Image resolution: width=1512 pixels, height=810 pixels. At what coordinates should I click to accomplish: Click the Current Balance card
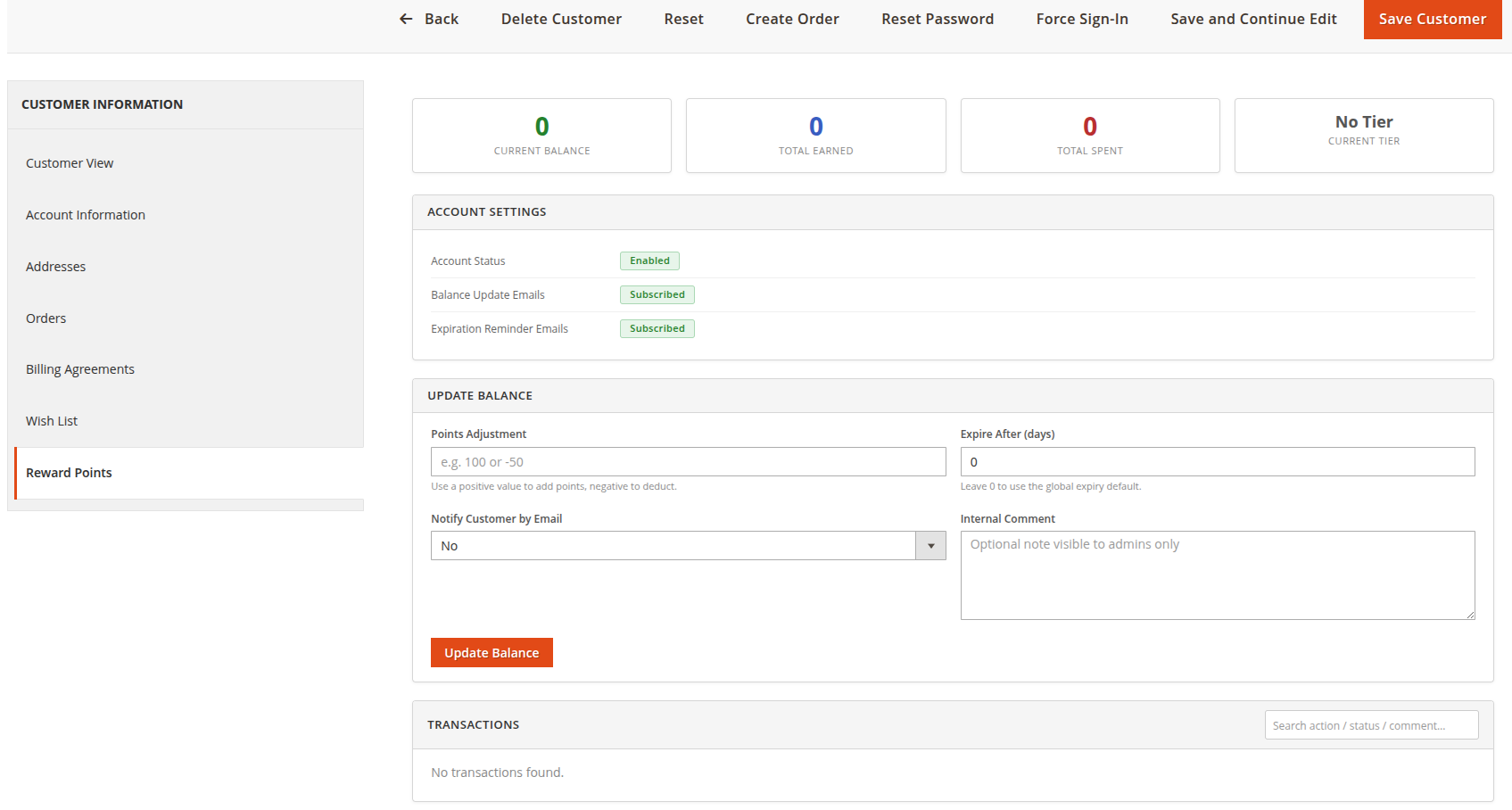[x=541, y=136]
